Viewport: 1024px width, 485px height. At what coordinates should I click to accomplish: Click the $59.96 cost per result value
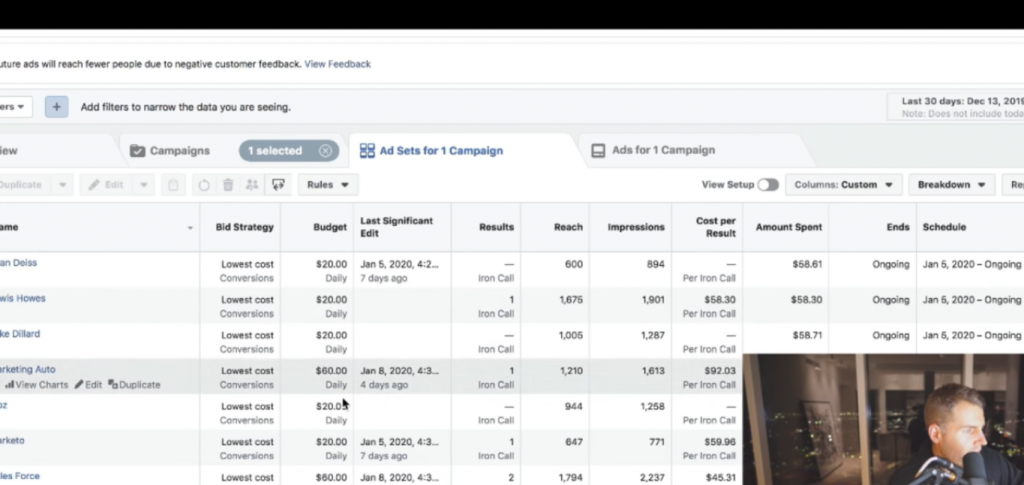pos(720,442)
